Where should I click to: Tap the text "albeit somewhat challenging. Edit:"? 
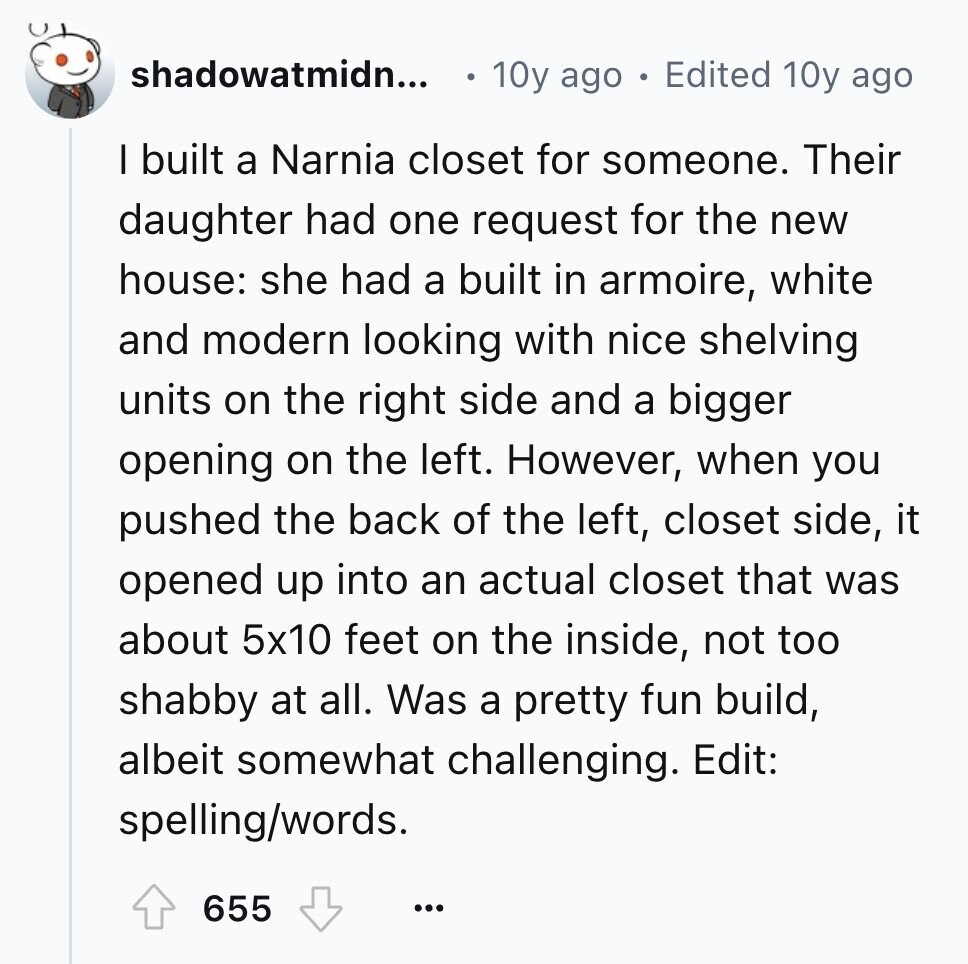448,760
